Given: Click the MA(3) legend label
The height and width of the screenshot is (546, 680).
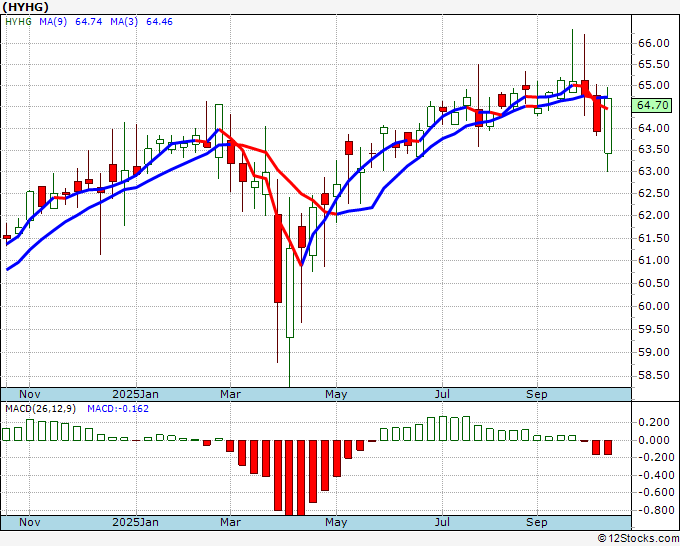Looking at the screenshot, I should [x=124, y=22].
